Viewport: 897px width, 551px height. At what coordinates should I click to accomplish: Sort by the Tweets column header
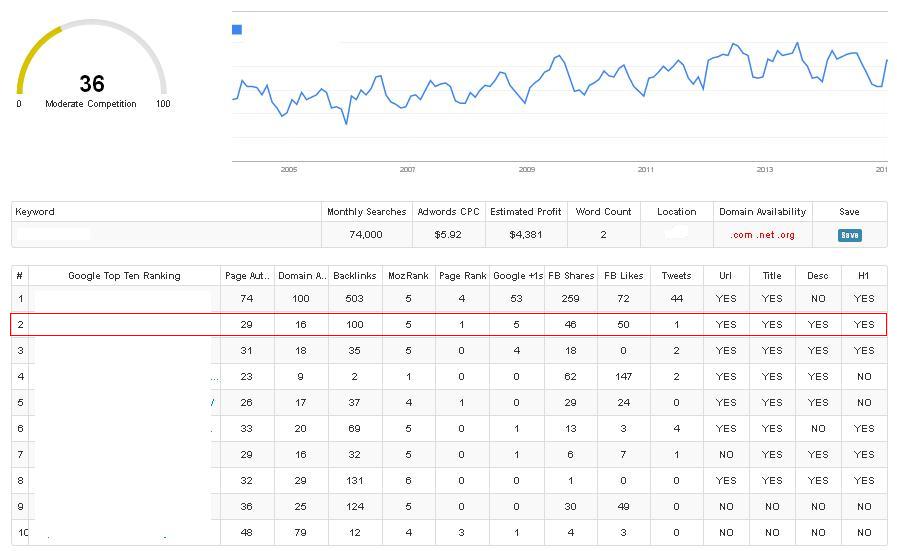[x=676, y=276]
